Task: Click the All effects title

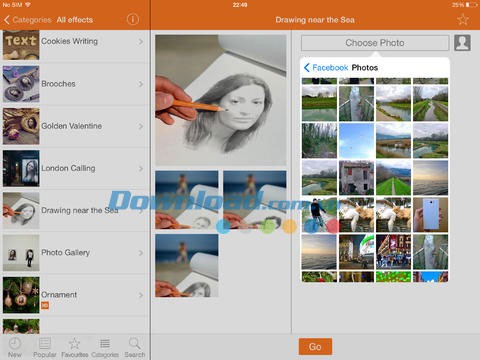Action: [x=75, y=20]
